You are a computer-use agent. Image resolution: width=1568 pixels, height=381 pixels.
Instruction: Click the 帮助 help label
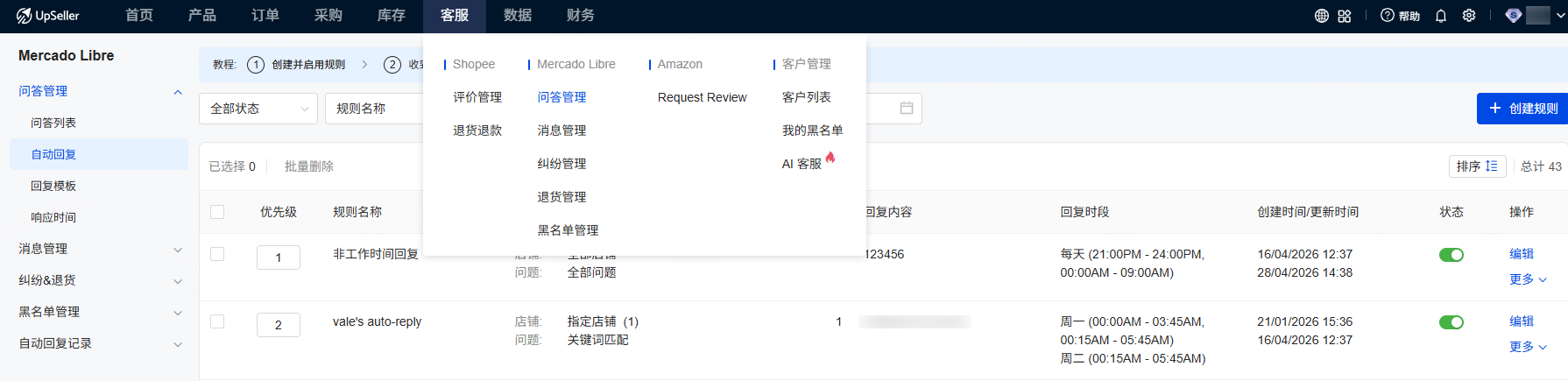(x=1409, y=16)
